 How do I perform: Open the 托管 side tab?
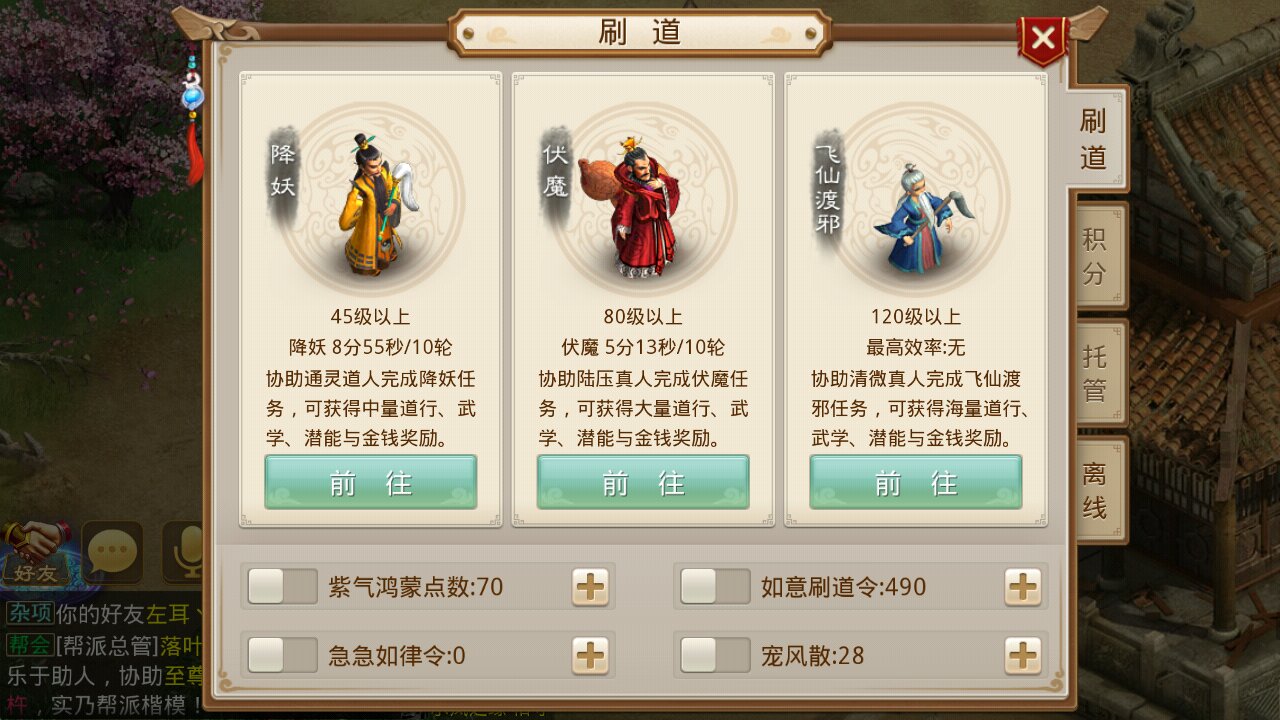tap(1096, 373)
